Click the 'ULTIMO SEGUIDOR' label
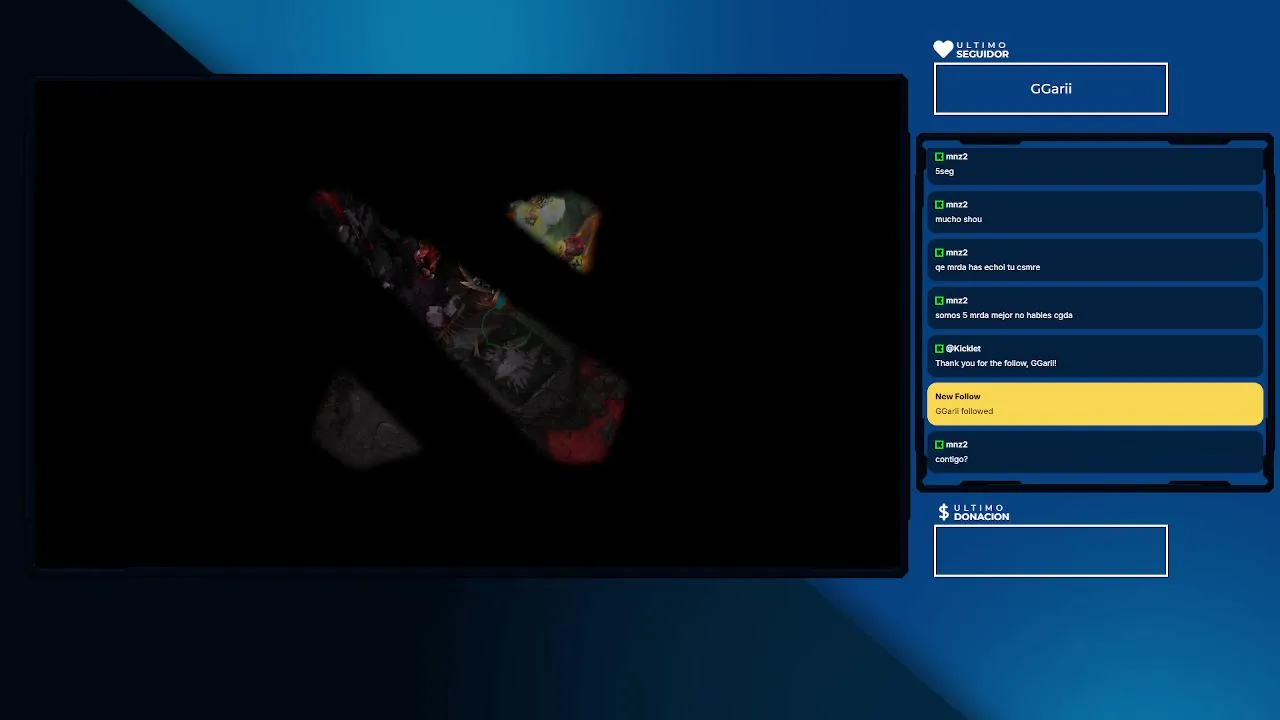 [x=982, y=50]
